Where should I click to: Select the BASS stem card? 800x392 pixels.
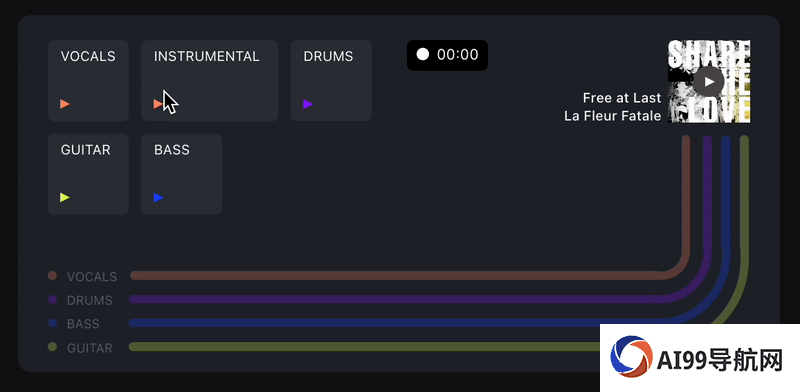tap(182, 174)
